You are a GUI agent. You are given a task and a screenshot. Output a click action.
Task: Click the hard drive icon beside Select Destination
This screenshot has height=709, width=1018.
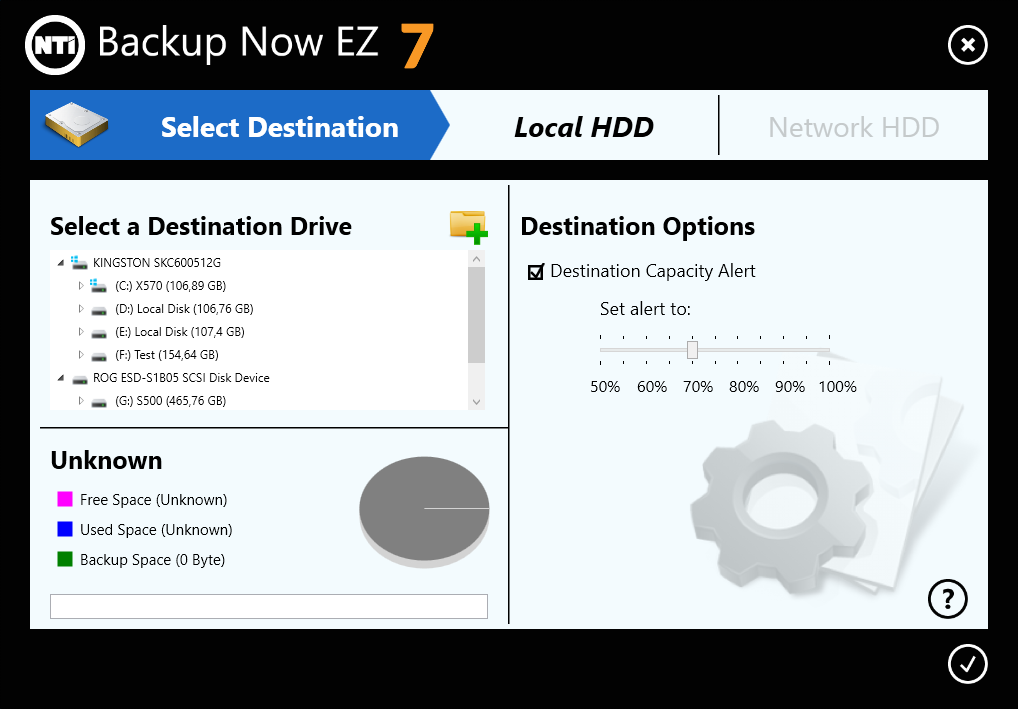(76, 126)
